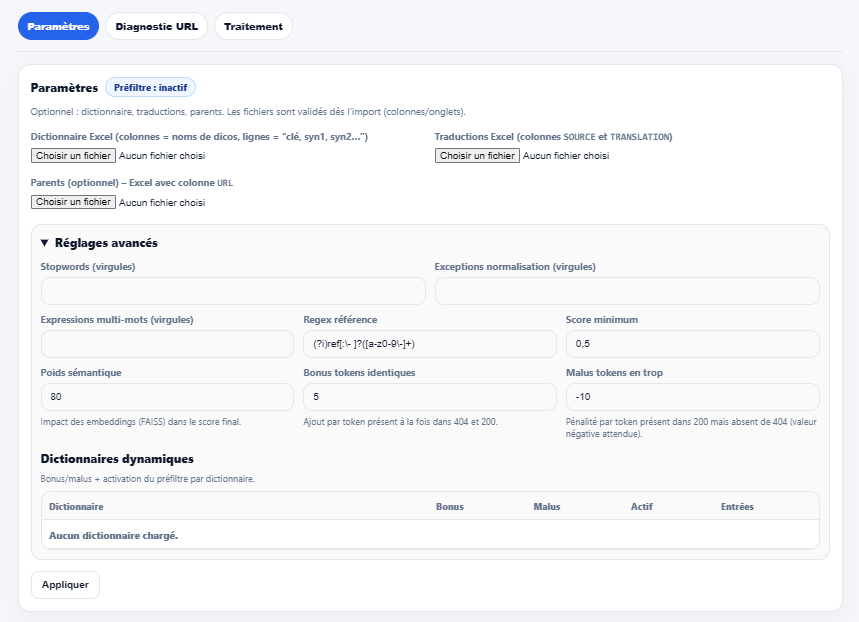Click the Actif column header
Viewport: 859px width, 622px height.
point(641,507)
